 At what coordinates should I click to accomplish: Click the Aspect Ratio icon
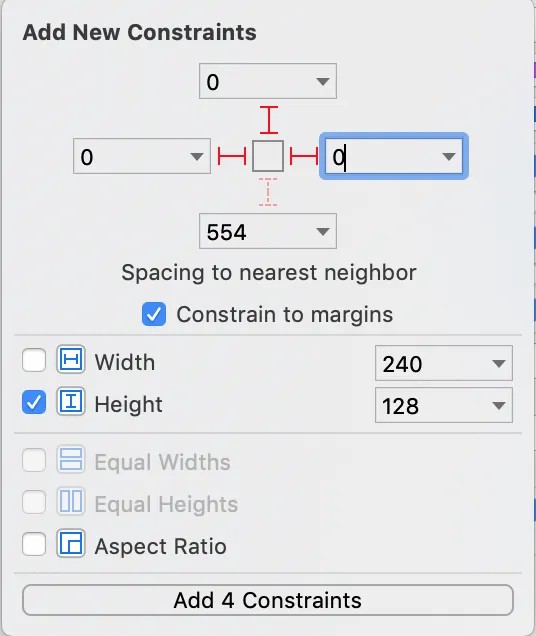point(71,544)
